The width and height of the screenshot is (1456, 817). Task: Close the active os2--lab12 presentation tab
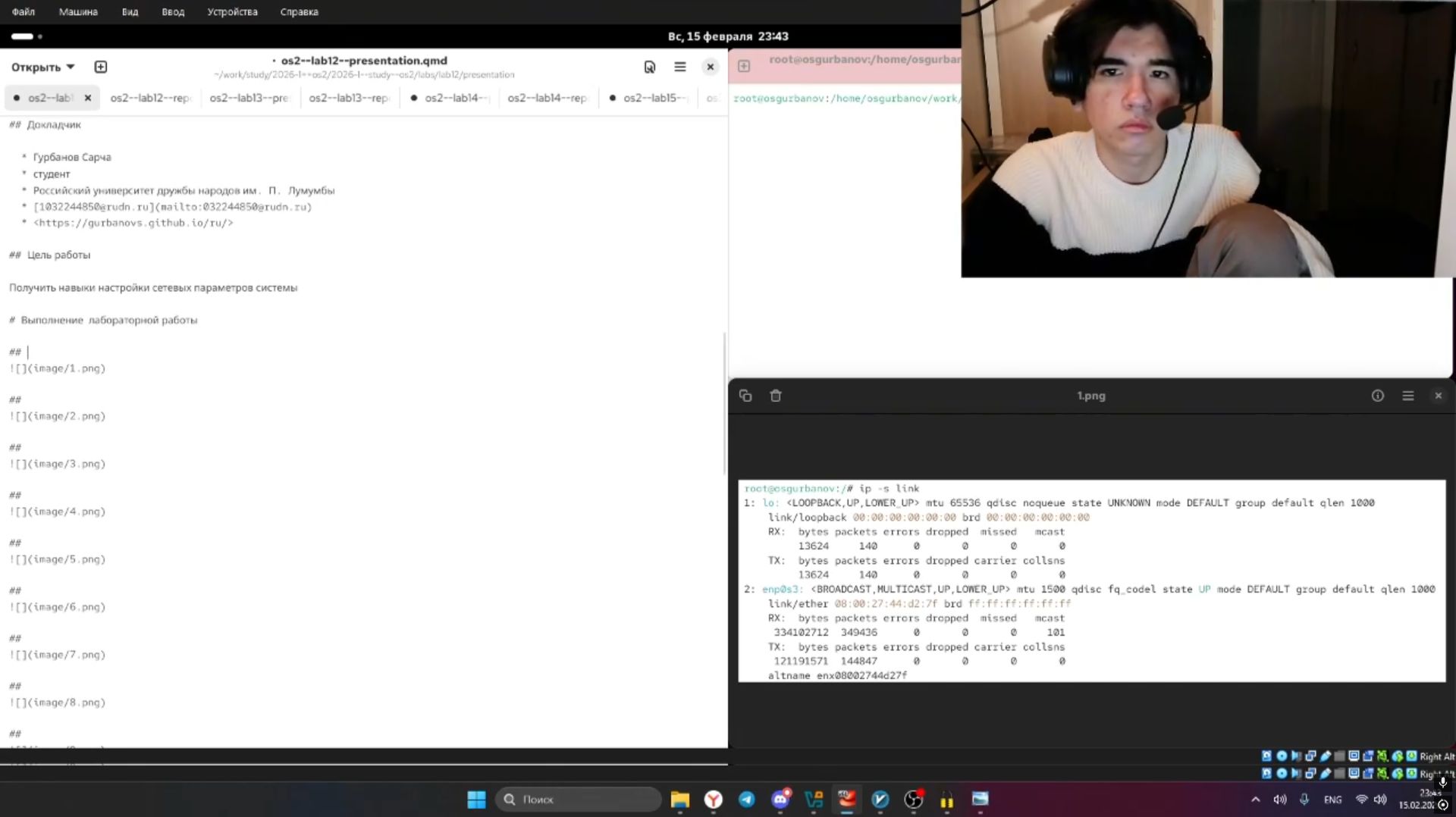coord(88,98)
